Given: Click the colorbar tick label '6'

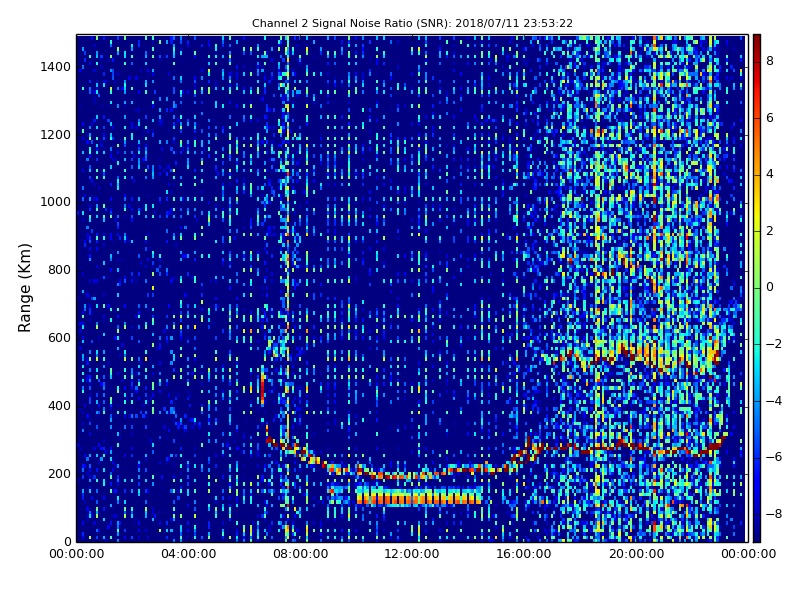Looking at the screenshot, I should click(x=770, y=118).
